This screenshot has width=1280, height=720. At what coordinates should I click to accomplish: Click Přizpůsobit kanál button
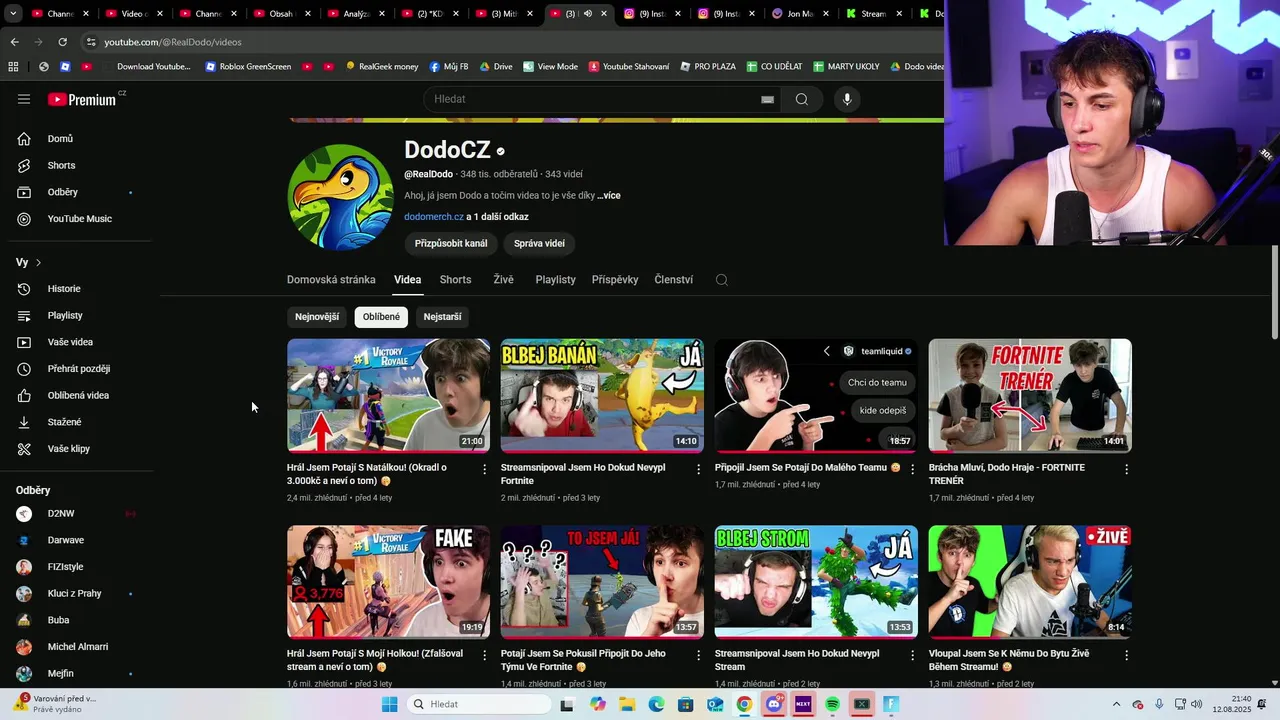click(x=451, y=243)
